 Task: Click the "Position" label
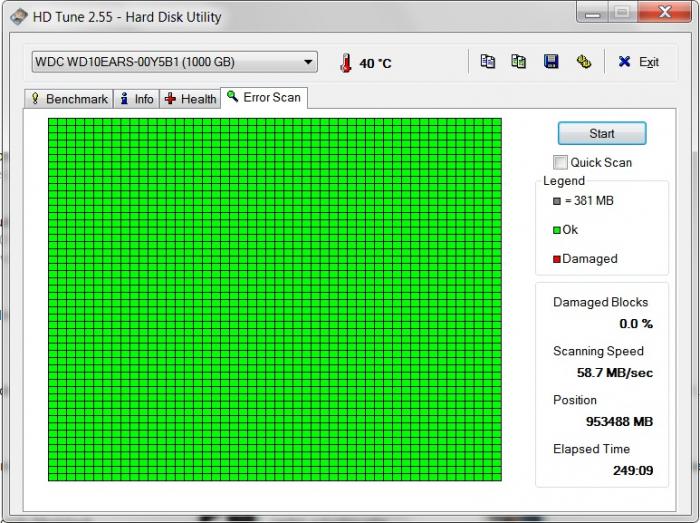pyautogui.click(x=575, y=400)
